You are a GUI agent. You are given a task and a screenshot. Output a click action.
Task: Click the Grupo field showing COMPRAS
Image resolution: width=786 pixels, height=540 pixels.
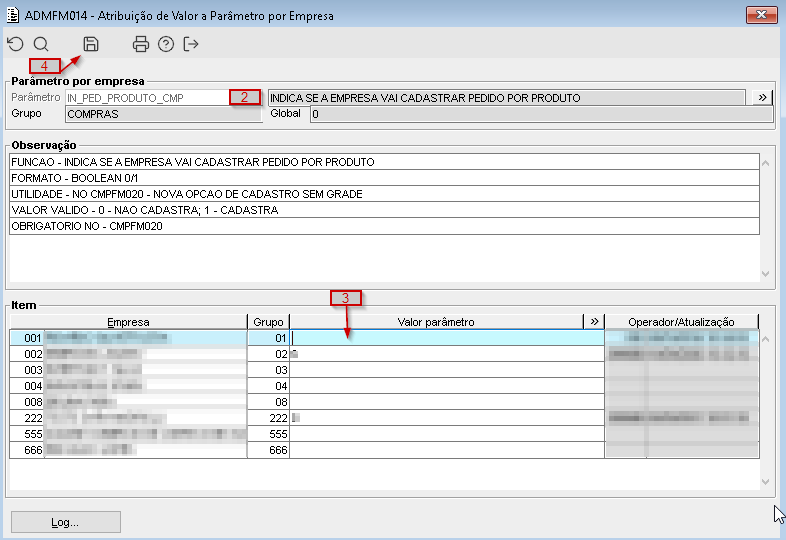point(163,114)
